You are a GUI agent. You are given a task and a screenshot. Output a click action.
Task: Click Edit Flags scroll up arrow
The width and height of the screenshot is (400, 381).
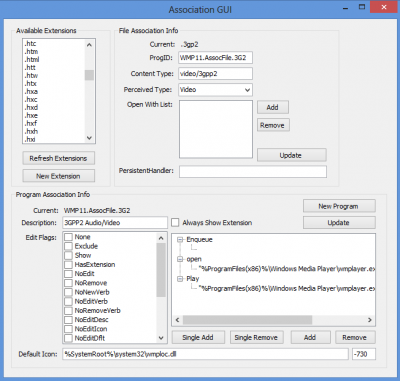click(161, 238)
